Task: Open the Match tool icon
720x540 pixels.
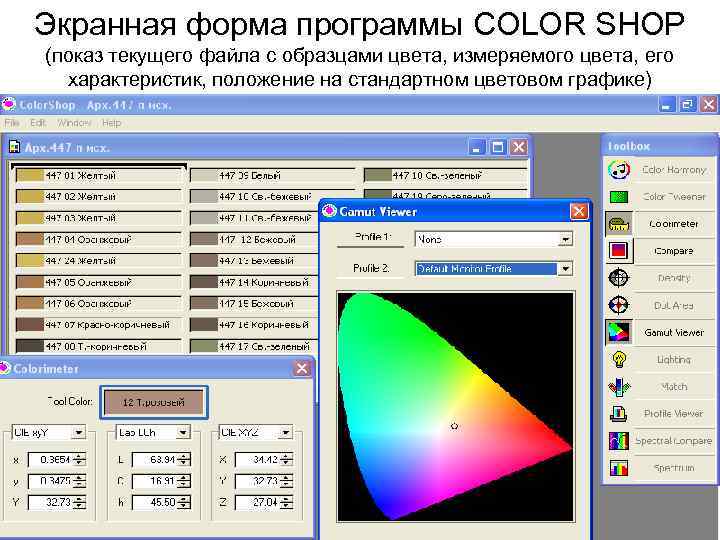Action: tap(619, 387)
